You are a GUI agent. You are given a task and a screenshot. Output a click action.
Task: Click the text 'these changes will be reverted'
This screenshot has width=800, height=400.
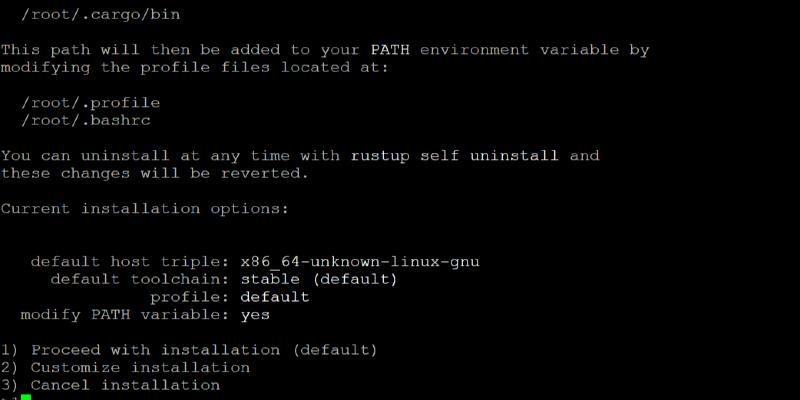(x=155, y=173)
